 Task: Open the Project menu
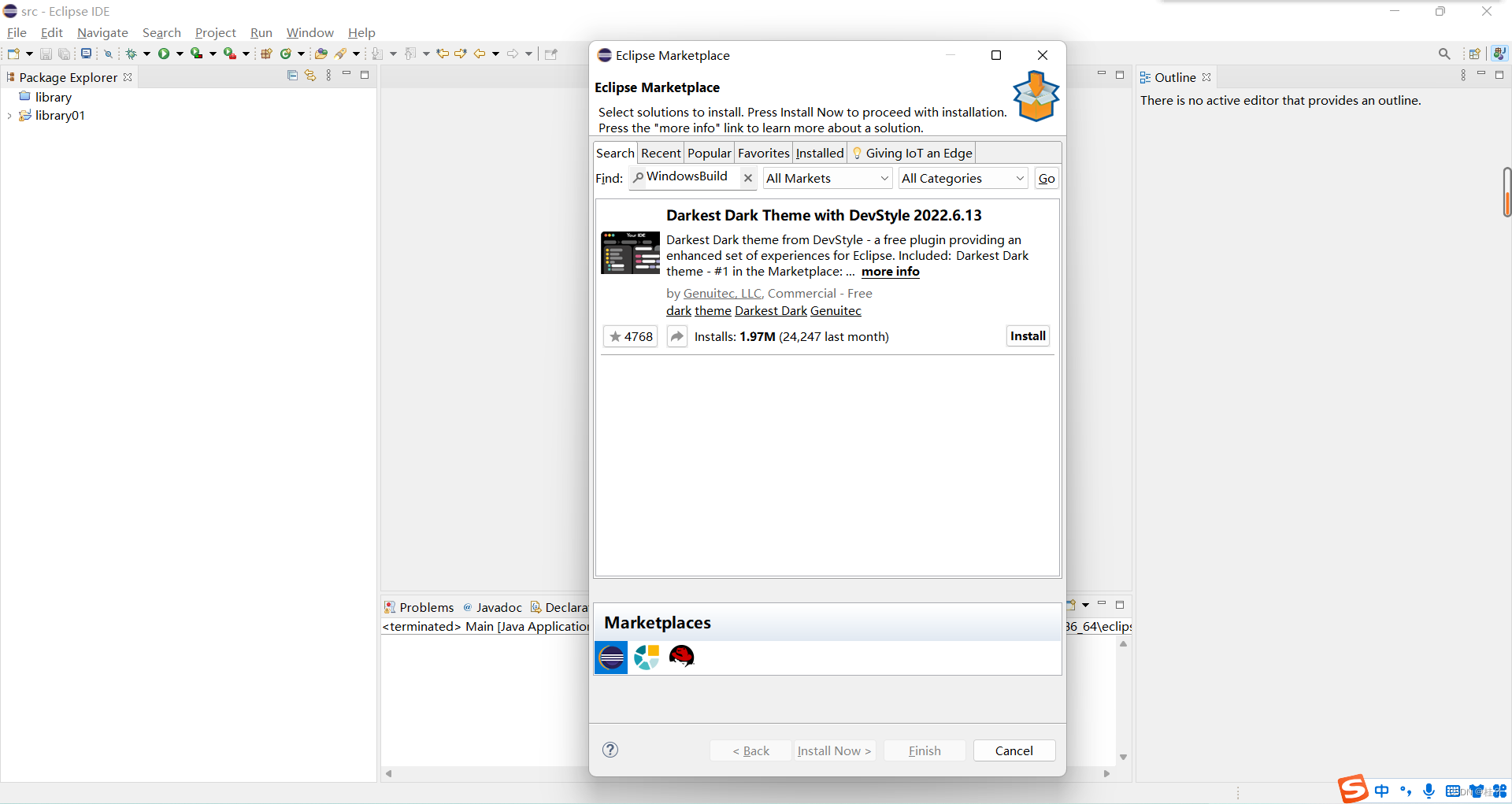[x=215, y=32]
